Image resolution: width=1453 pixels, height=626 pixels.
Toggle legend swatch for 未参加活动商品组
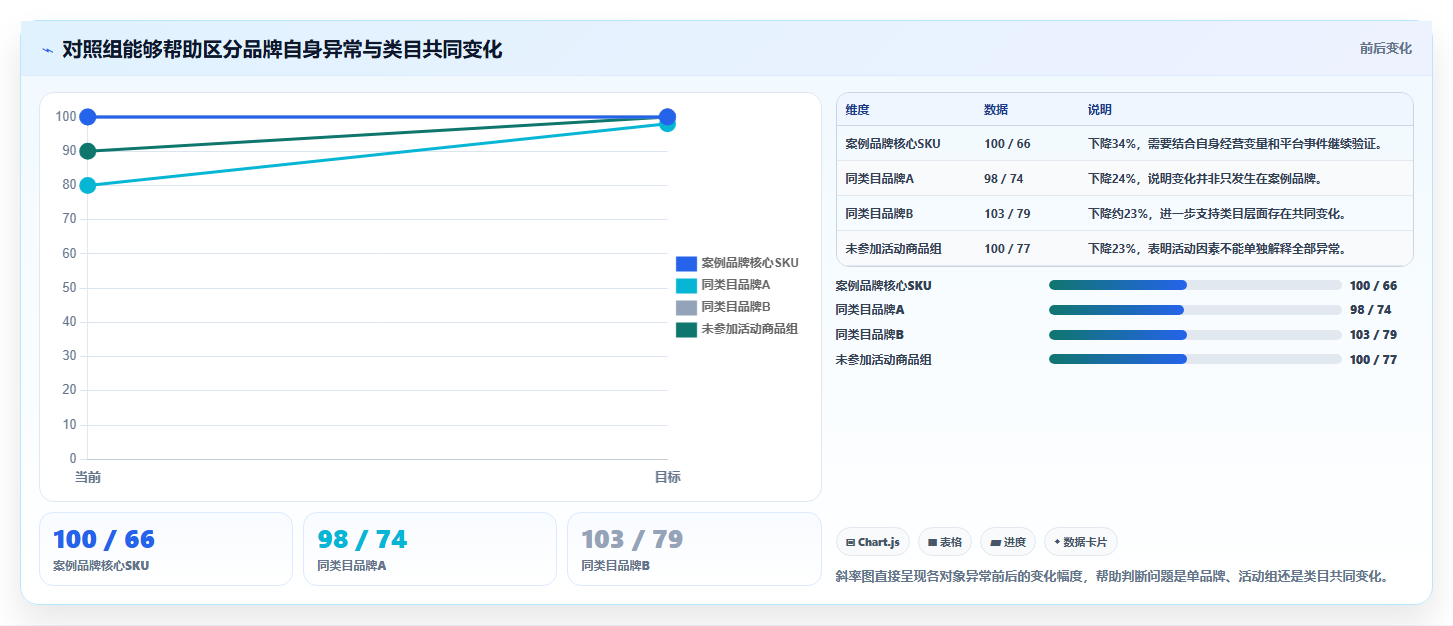pos(686,329)
